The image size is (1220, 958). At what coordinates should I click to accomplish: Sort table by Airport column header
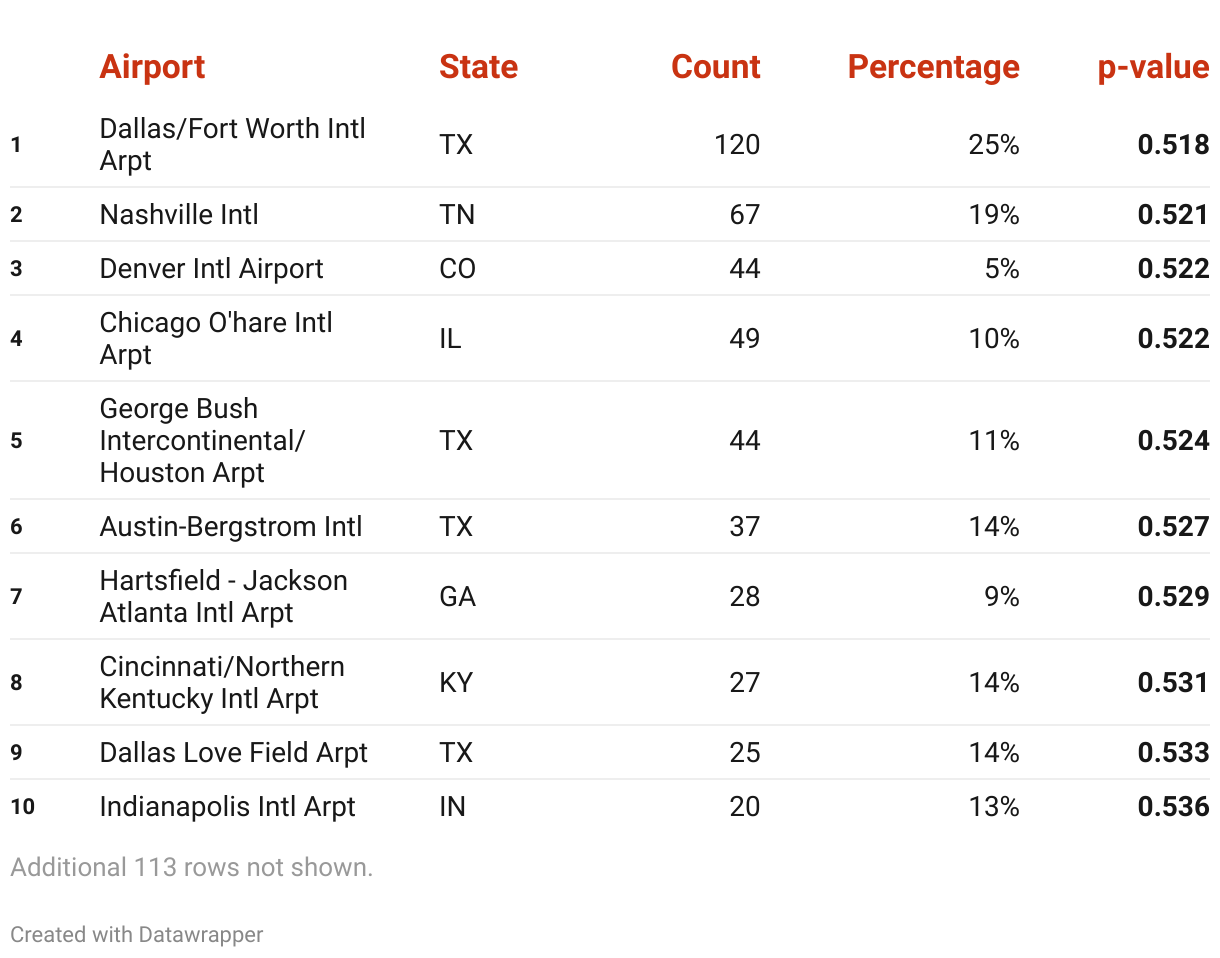152,67
